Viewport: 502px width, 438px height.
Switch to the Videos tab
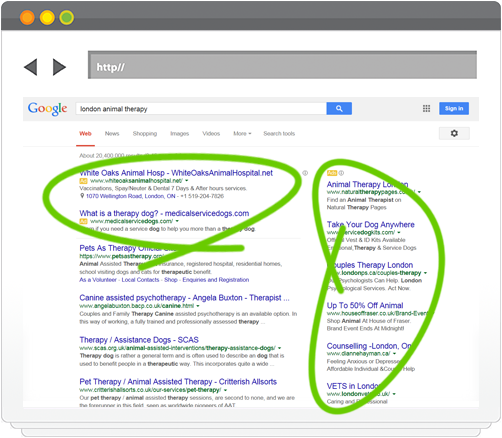(211, 134)
